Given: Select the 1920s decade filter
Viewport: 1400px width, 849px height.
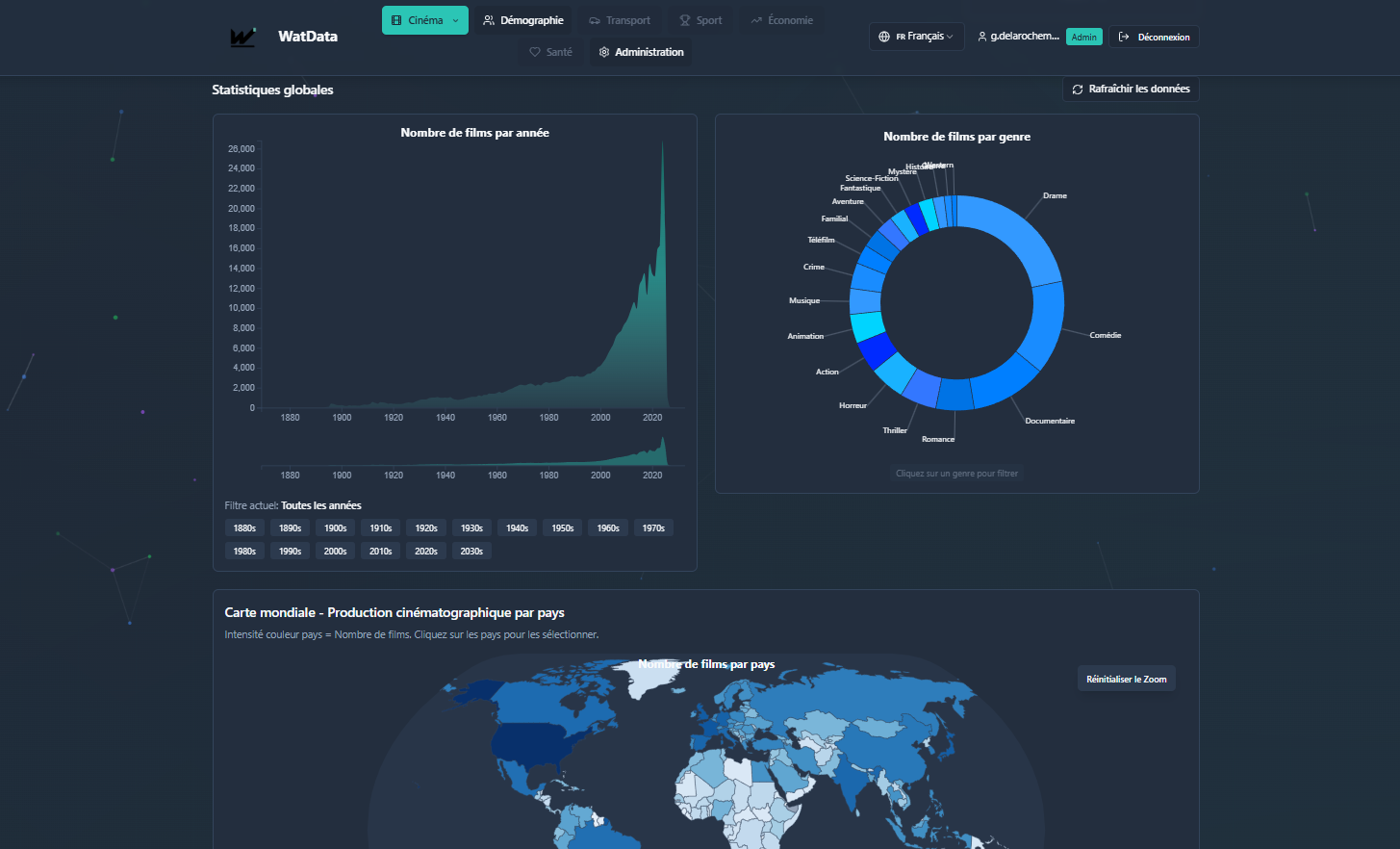Looking at the screenshot, I should (426, 527).
